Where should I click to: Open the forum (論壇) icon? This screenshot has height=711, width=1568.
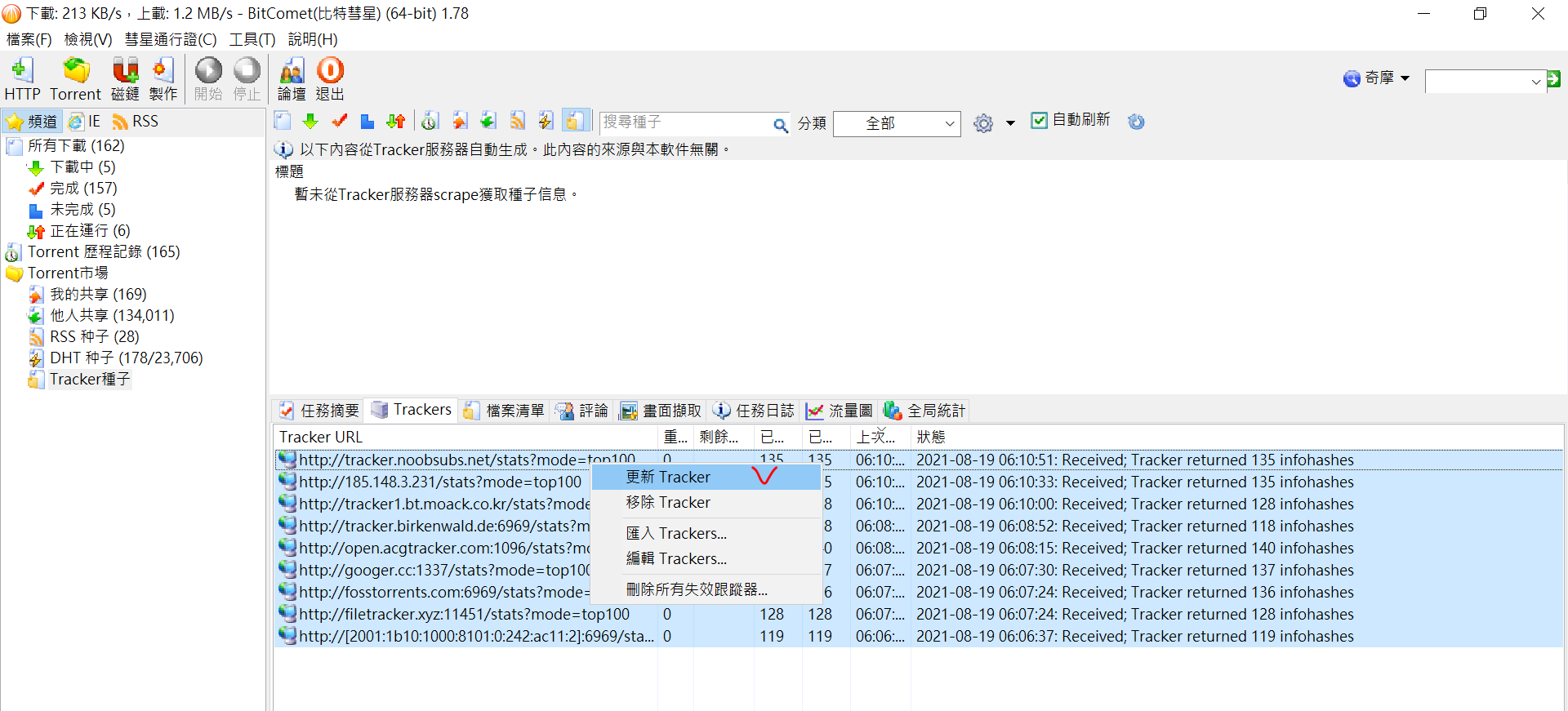pyautogui.click(x=292, y=79)
